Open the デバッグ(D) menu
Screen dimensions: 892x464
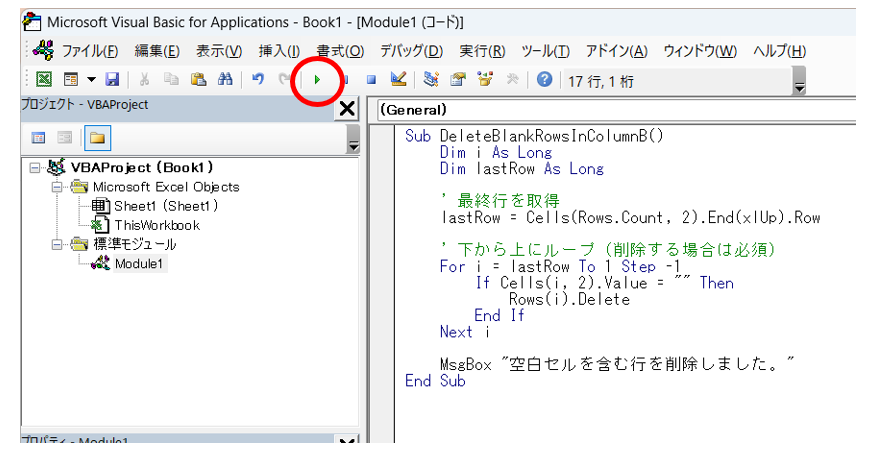point(411,51)
